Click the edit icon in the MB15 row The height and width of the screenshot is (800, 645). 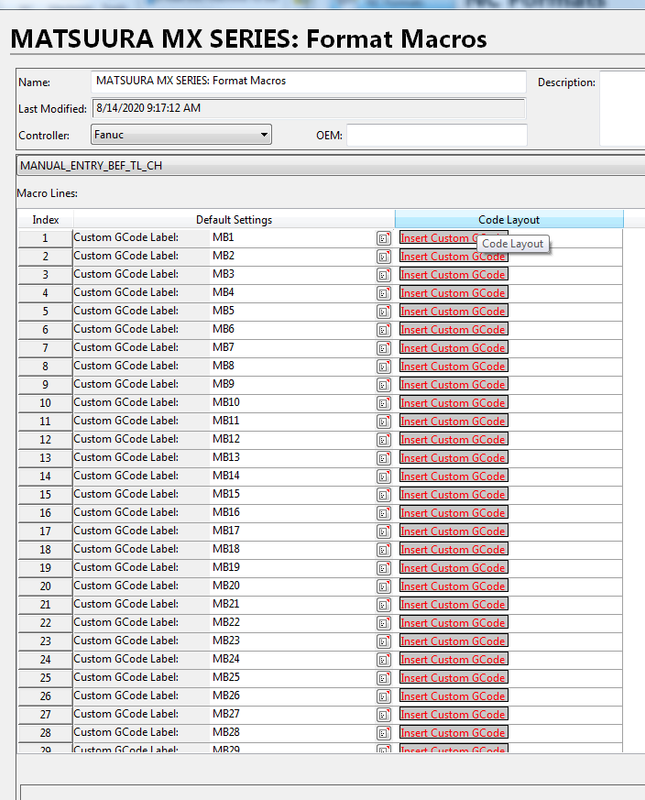click(x=384, y=495)
